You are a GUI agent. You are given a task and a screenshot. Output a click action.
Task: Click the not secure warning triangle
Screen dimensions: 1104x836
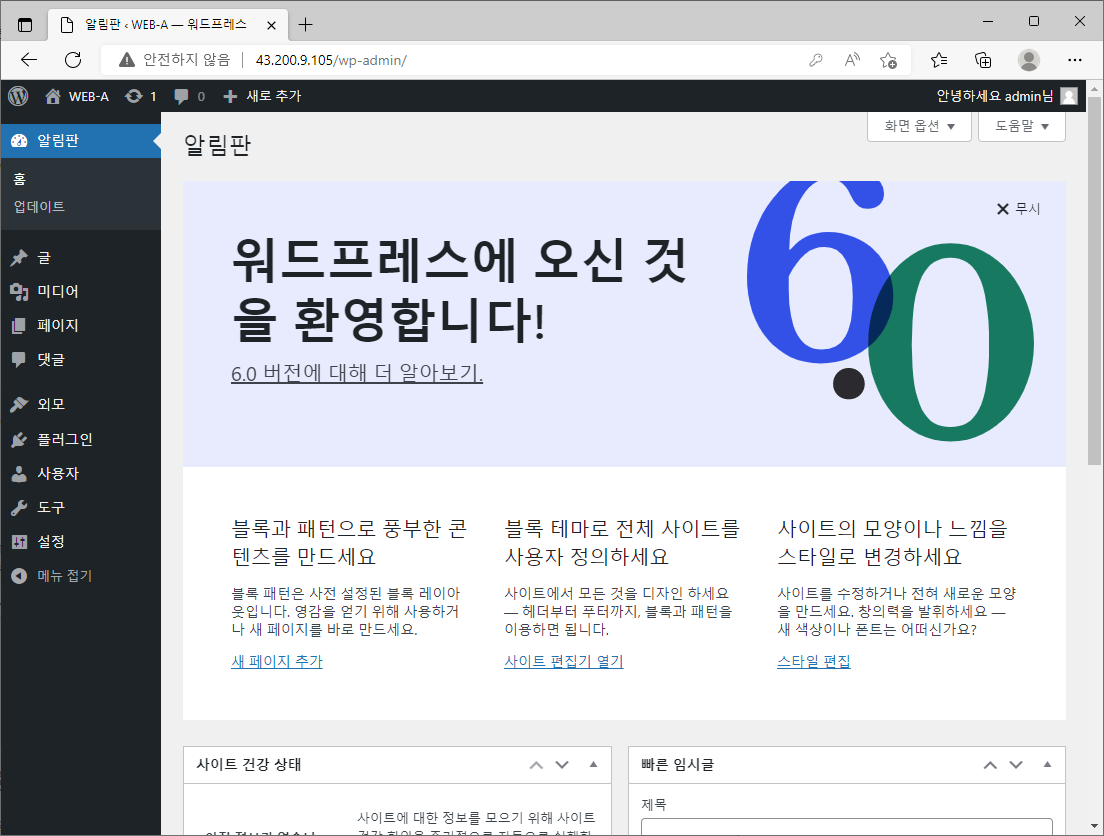[x=127, y=60]
